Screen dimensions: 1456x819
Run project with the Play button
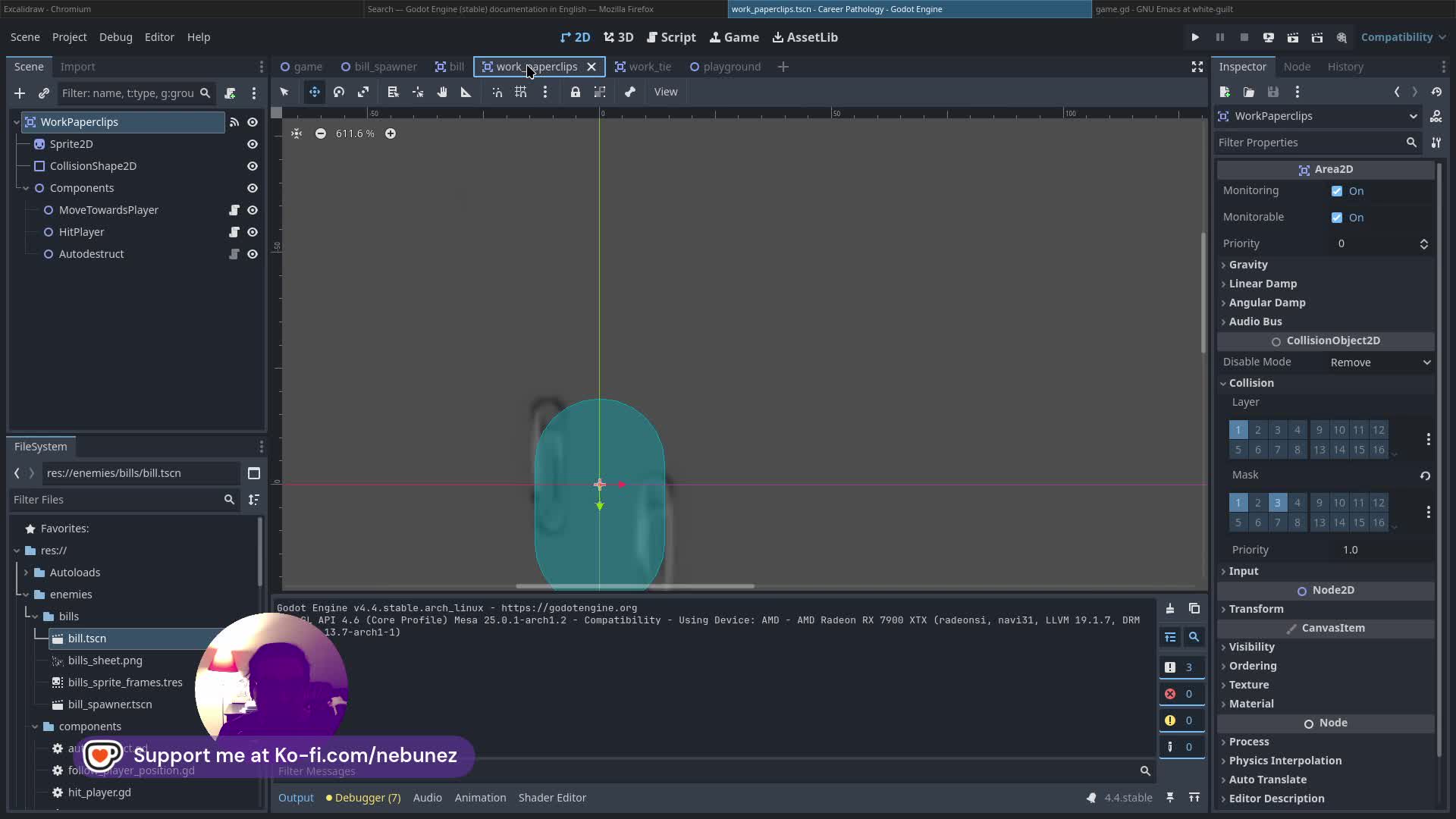coord(1195,37)
